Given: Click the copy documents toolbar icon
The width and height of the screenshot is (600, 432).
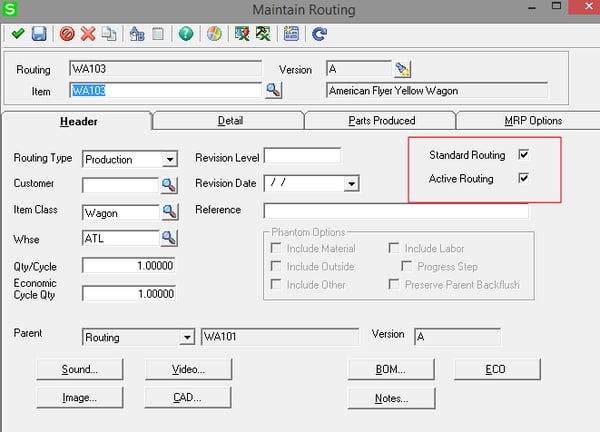Looking at the screenshot, I should tap(109, 34).
